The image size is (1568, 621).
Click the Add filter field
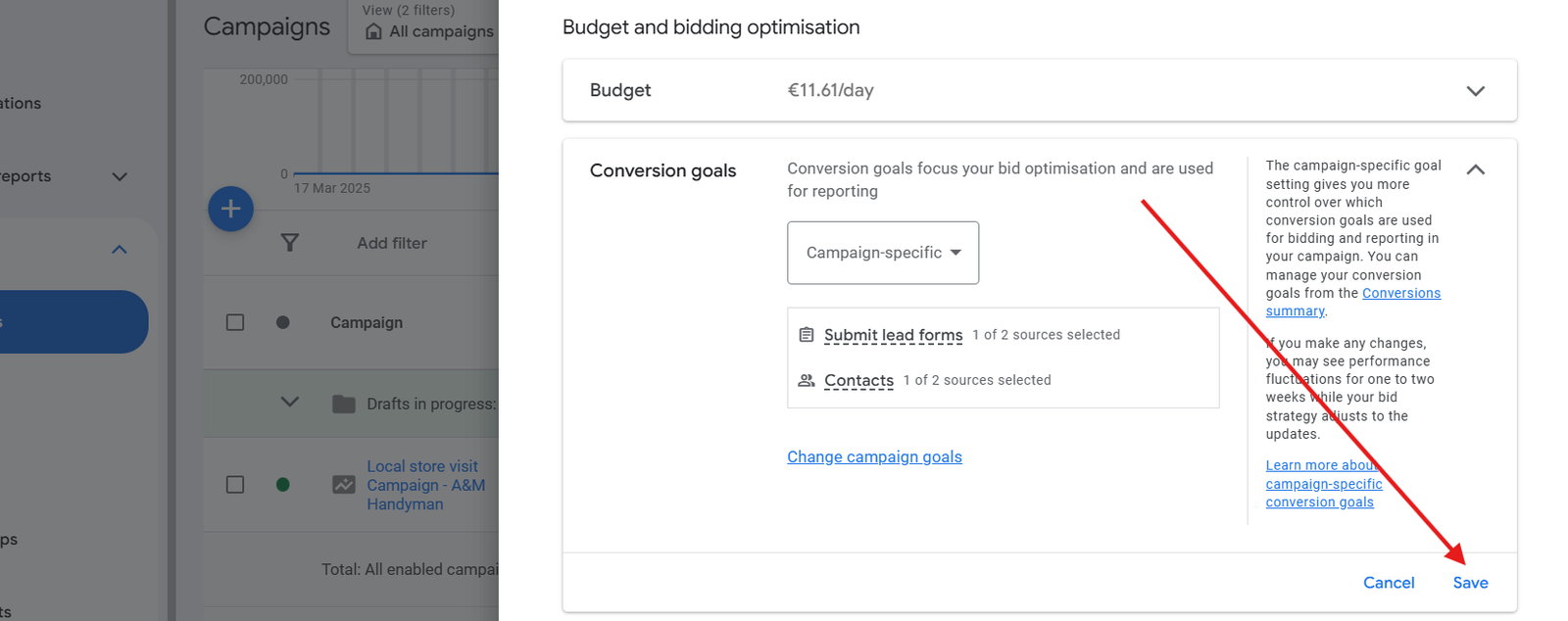coord(392,243)
